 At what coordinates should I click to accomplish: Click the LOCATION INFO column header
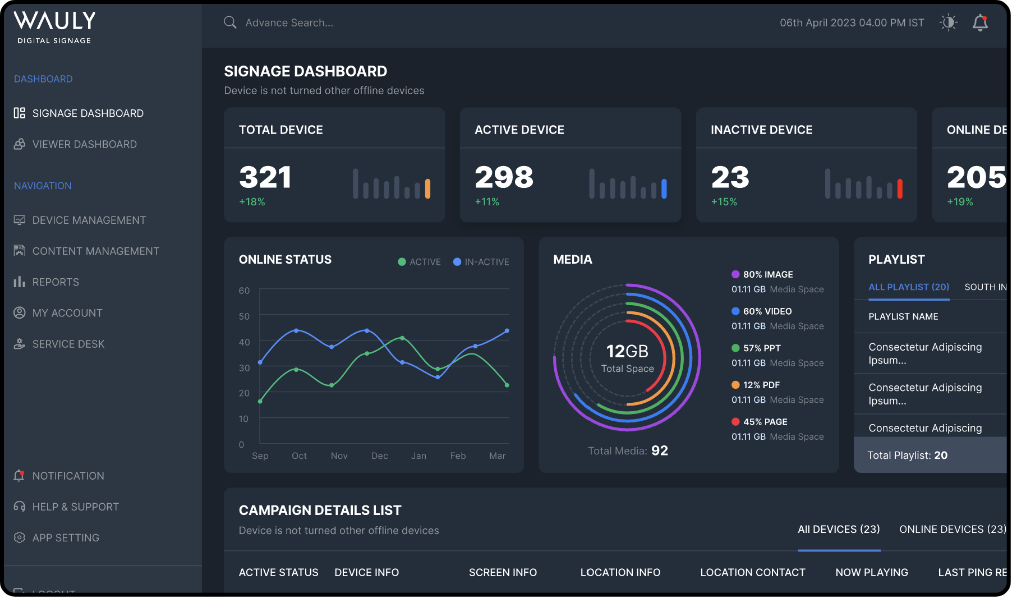coord(620,573)
